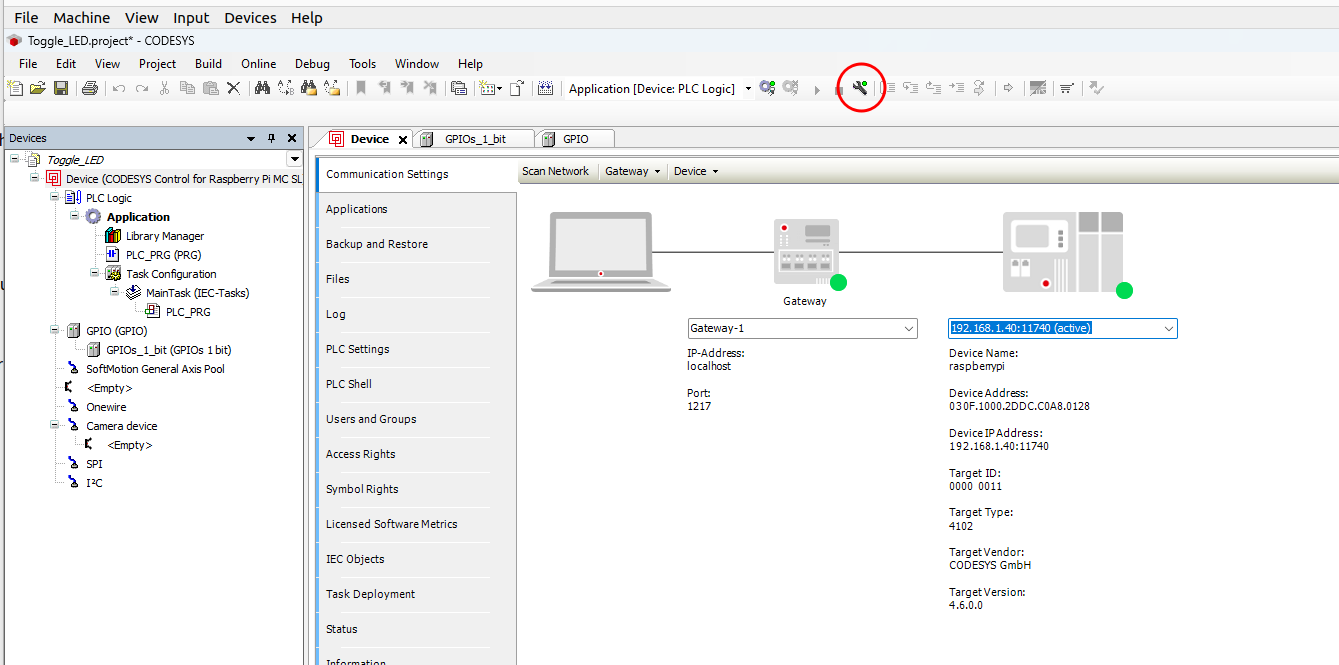This screenshot has height=665, width=1339.
Task: Collapse the Camera device tree node
Action: (55, 425)
